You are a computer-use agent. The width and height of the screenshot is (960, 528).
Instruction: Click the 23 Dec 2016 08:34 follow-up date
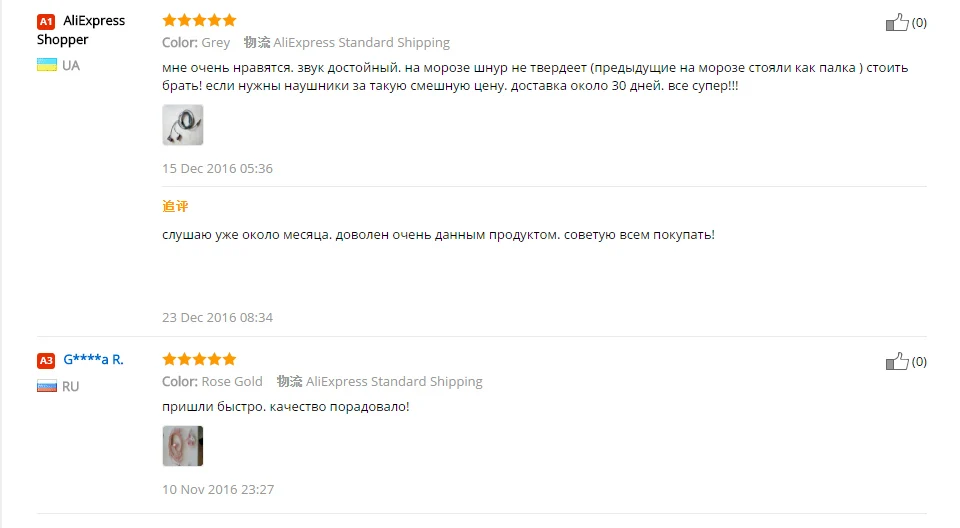coord(217,317)
